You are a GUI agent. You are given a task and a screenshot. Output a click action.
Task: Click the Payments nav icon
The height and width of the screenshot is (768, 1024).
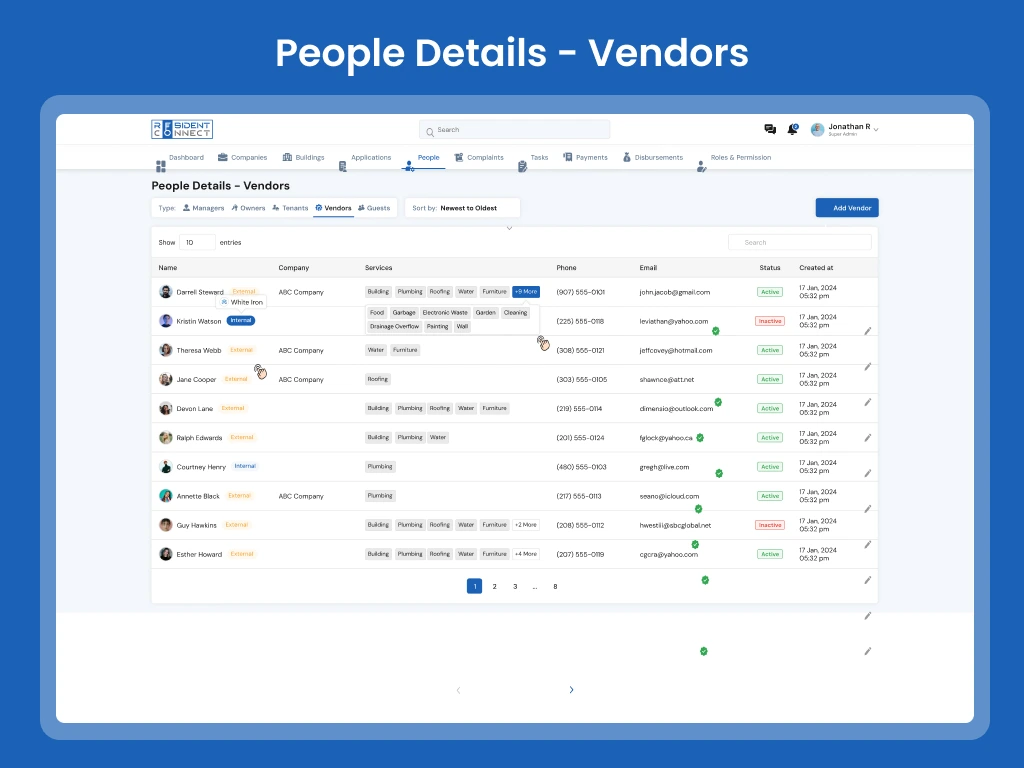click(x=568, y=157)
